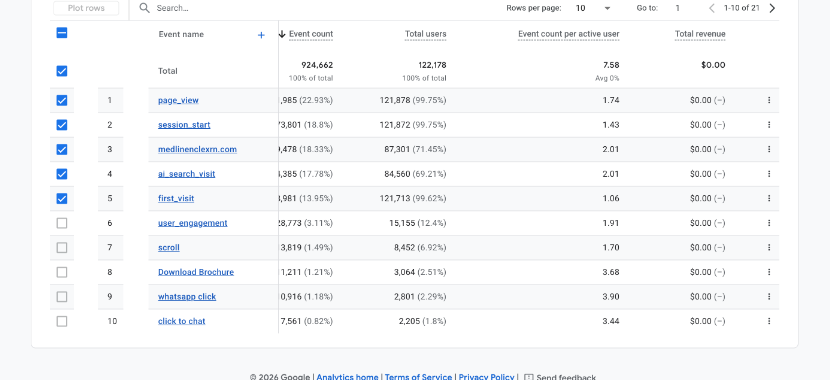Image resolution: width=830 pixels, height=380 pixels.
Task: Check the Download Brochure row checkbox
Action: tap(62, 272)
